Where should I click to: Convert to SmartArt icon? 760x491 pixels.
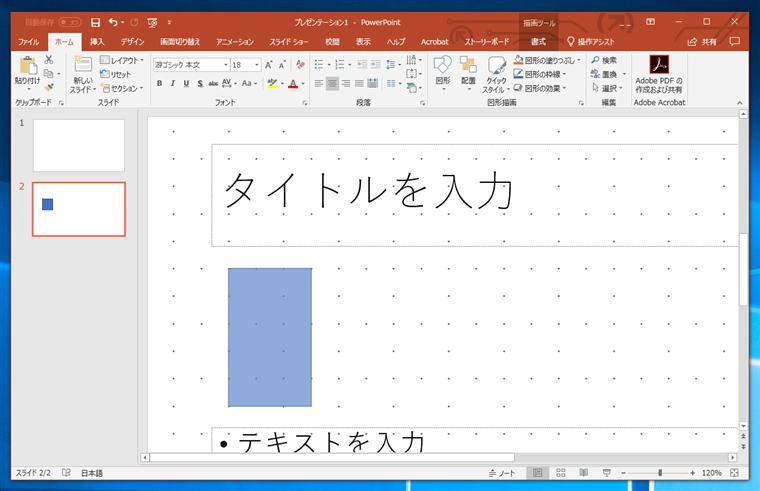413,88
